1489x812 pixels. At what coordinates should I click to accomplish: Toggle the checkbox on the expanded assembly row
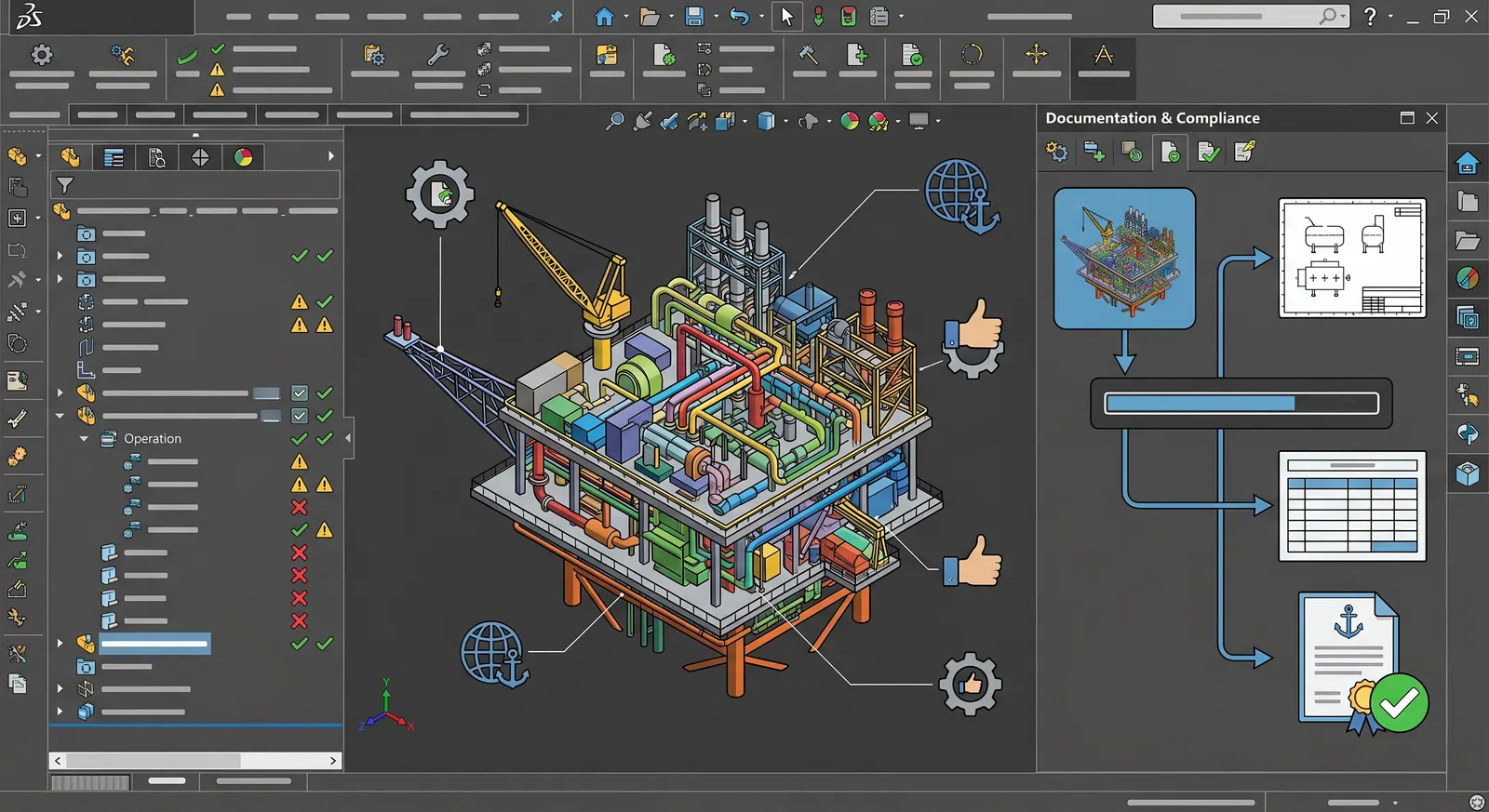(x=300, y=416)
